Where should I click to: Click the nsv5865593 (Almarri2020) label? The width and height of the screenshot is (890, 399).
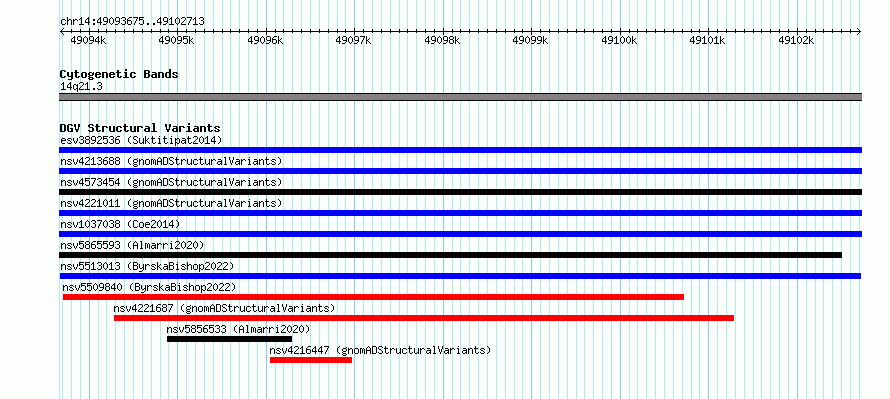pyautogui.click(x=132, y=245)
